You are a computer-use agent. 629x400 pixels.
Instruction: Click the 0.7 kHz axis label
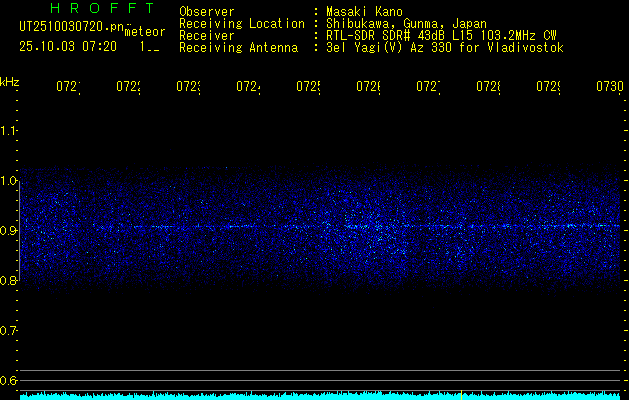[8, 331]
